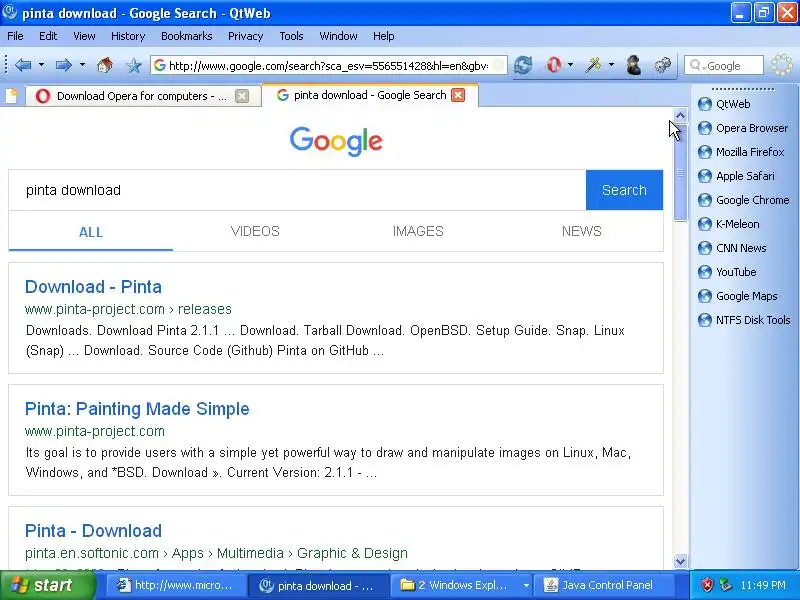Screen dimensions: 800x600
Task: Open settings with the gears icon
Action: pos(663,65)
